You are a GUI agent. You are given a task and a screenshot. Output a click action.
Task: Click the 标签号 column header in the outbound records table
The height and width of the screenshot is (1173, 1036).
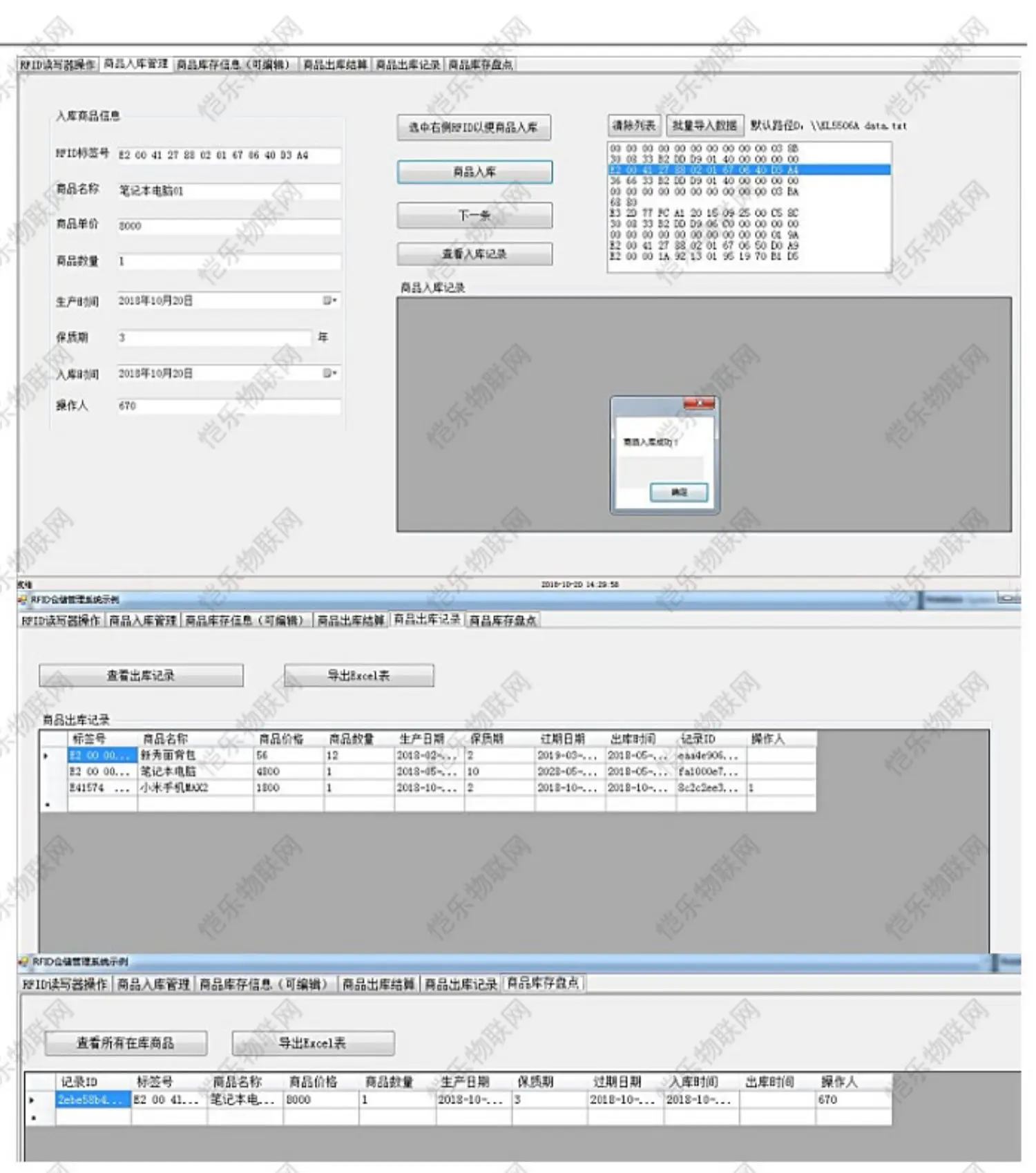pyautogui.click(x=102, y=739)
